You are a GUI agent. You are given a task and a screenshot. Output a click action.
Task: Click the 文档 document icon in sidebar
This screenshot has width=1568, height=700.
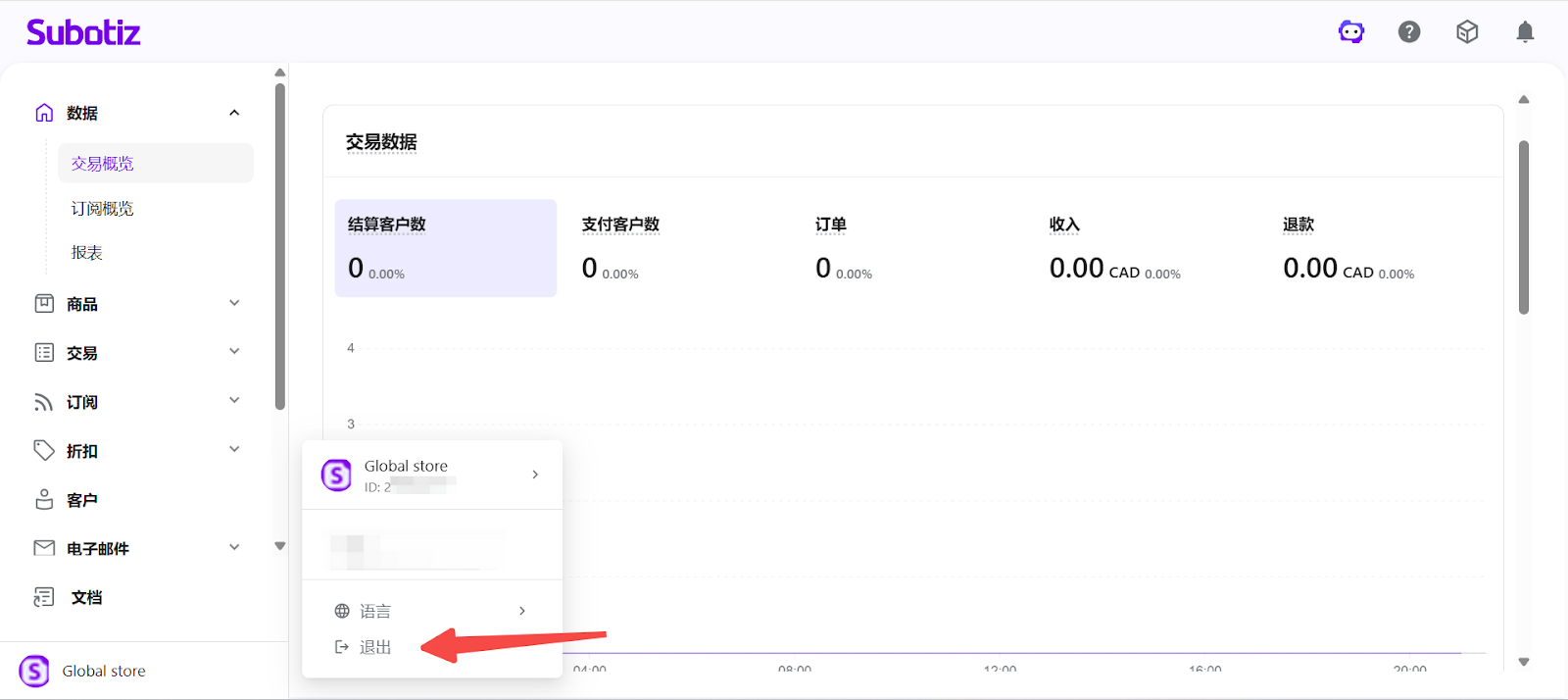tap(44, 597)
